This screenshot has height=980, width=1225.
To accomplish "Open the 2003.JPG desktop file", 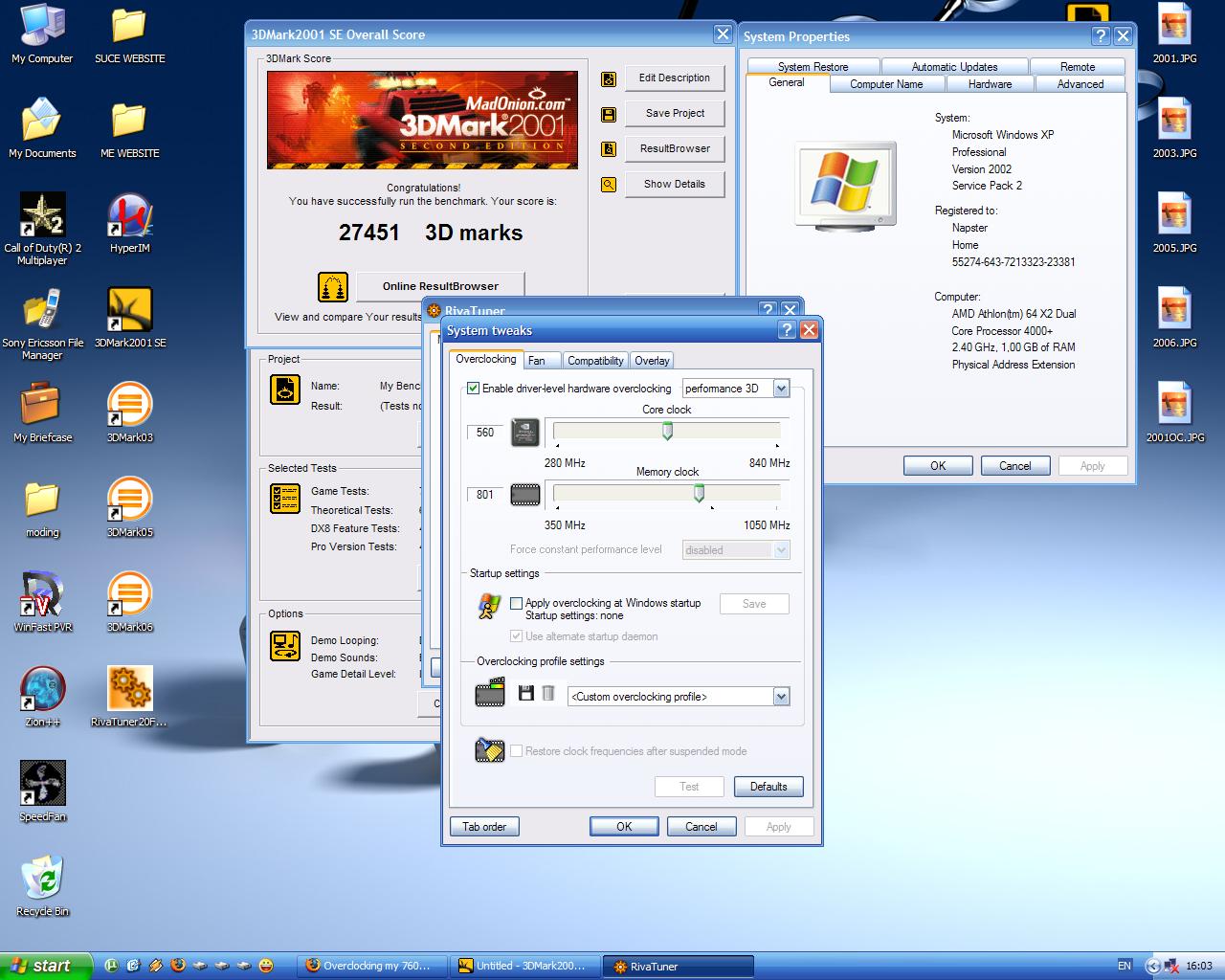I will 1174,128.
